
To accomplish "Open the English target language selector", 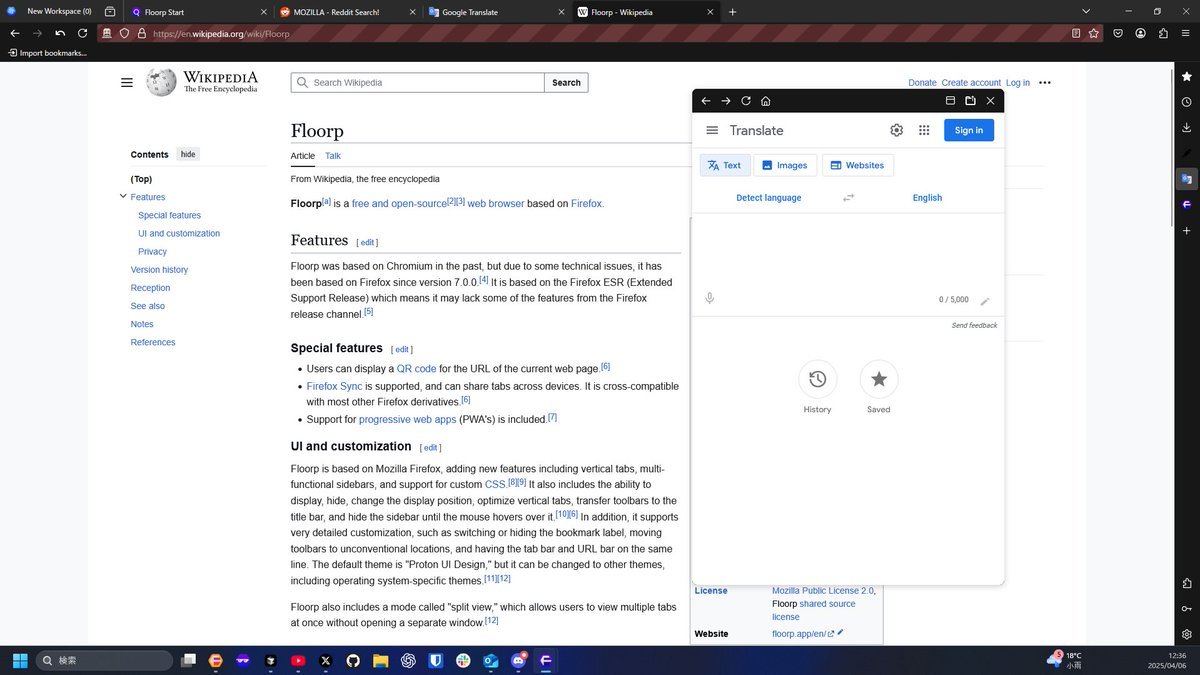I will click(x=927, y=198).
